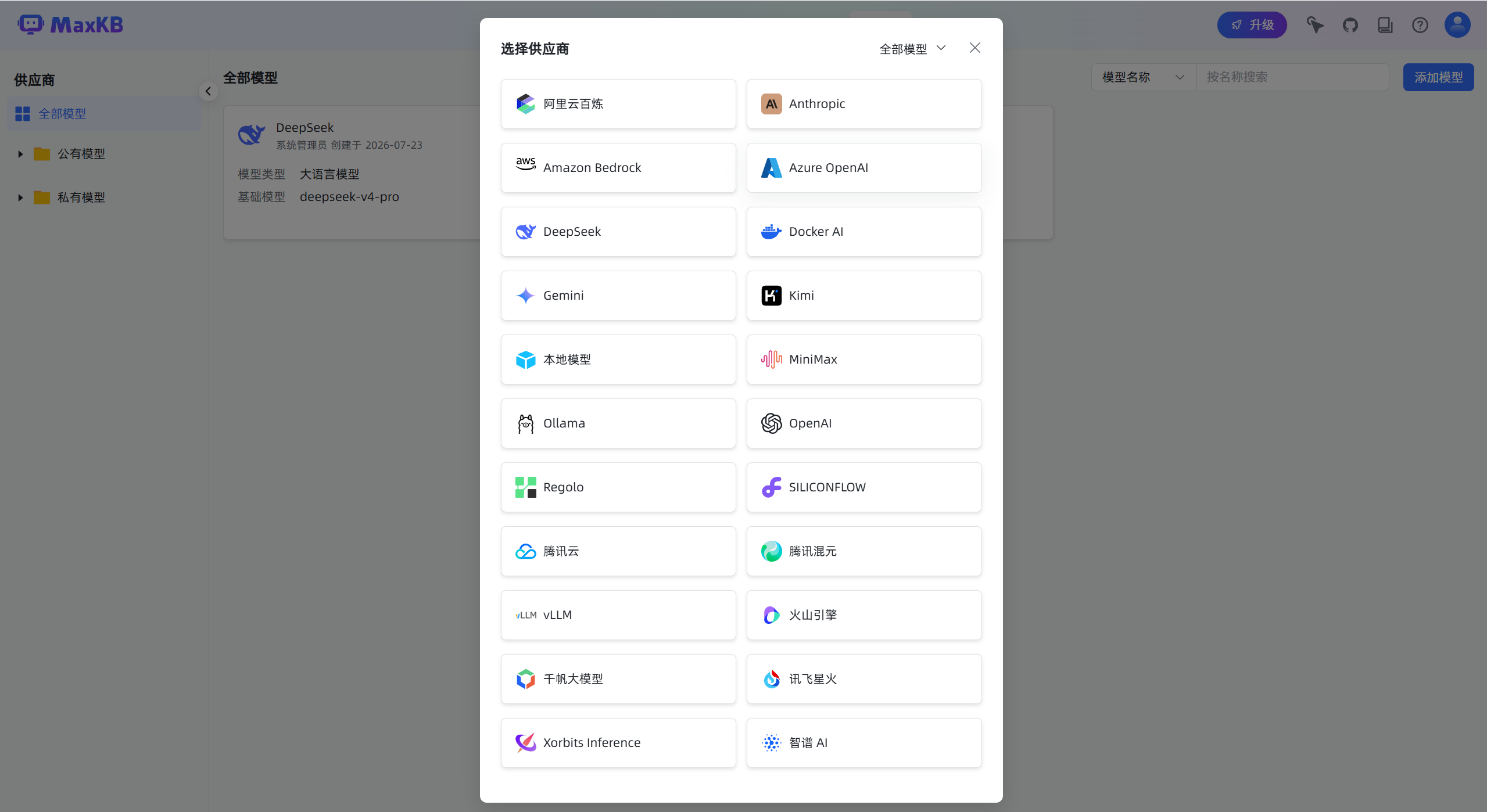The width and height of the screenshot is (1487, 812).
Task: Expand the 私有模型 folder arrow
Action: (x=20, y=197)
